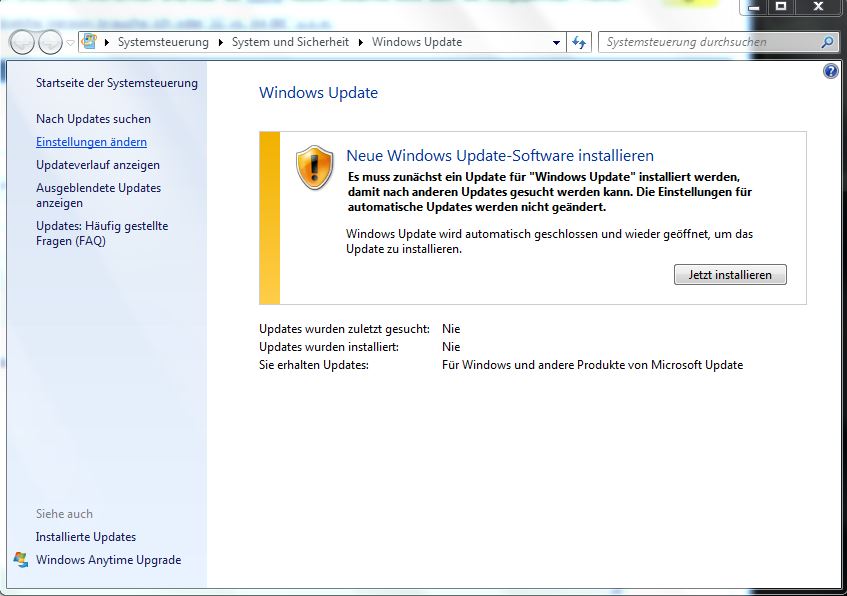Open Updates: Häufig gestellte Fragen (FAQ)
Viewport: 847px width, 596px height.
(102, 233)
